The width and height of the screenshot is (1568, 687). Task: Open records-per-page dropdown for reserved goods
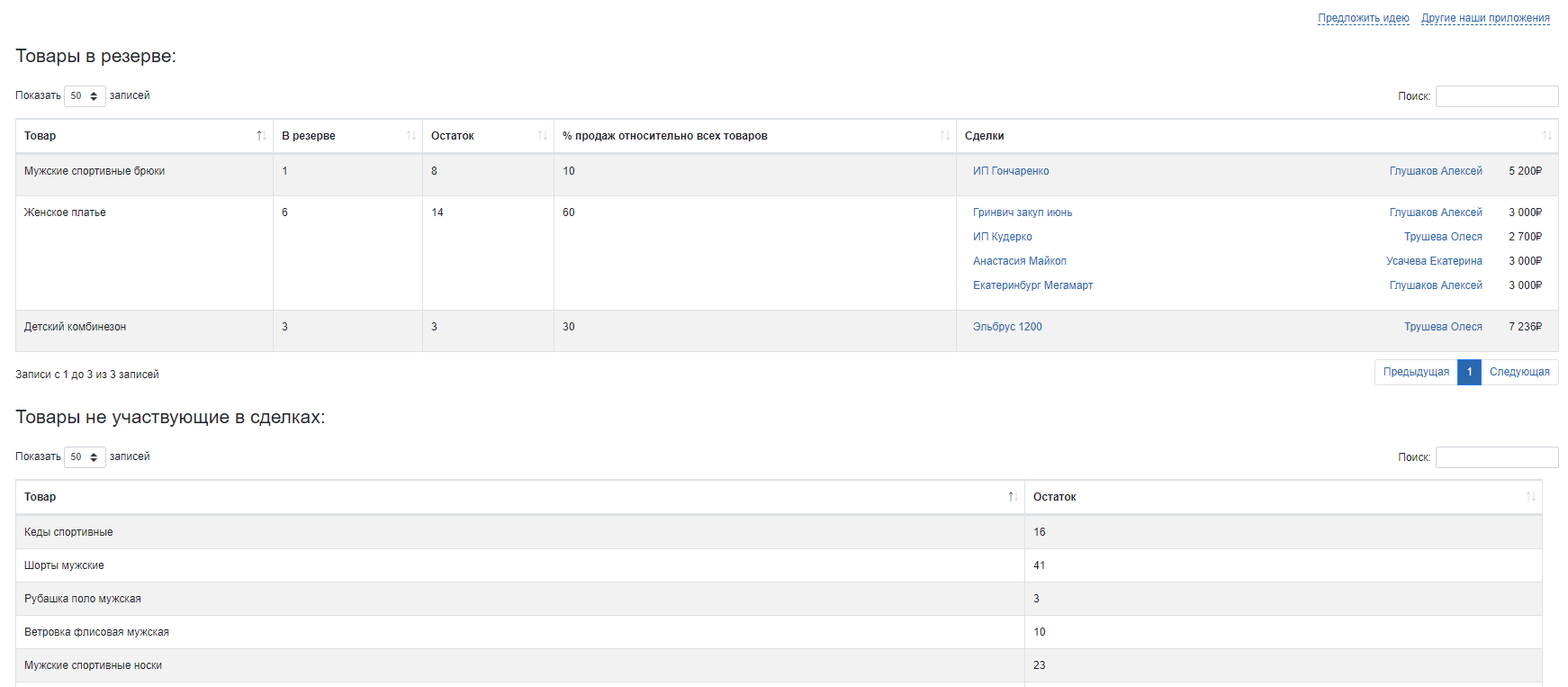pos(85,96)
